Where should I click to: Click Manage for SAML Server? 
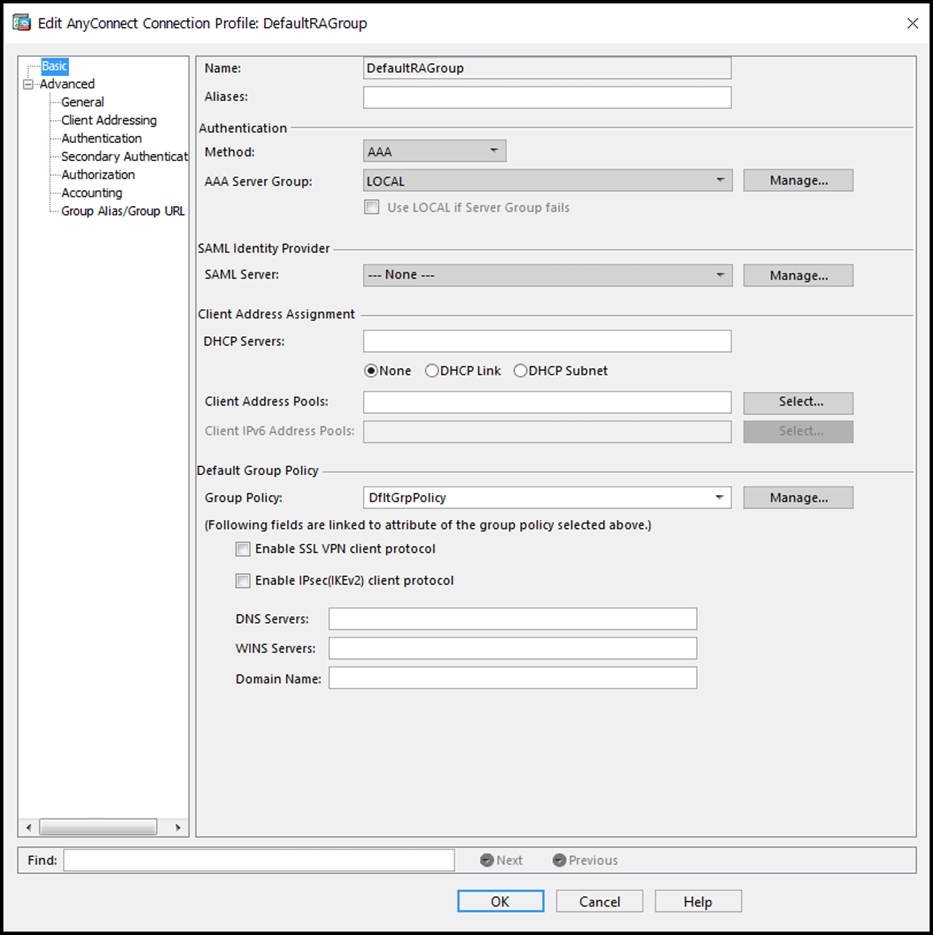click(x=798, y=275)
